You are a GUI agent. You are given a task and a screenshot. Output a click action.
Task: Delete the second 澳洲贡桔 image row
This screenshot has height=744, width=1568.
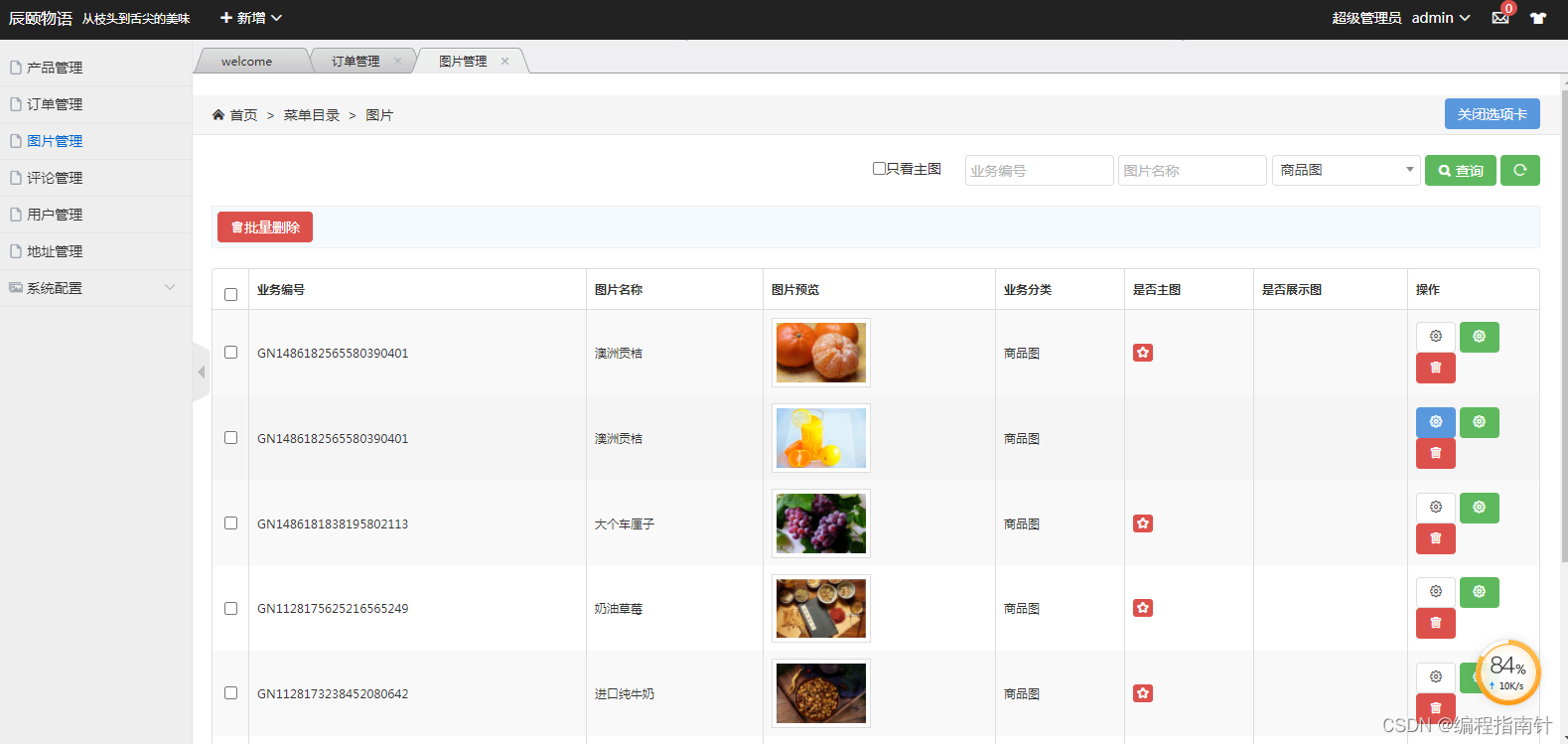(1436, 453)
